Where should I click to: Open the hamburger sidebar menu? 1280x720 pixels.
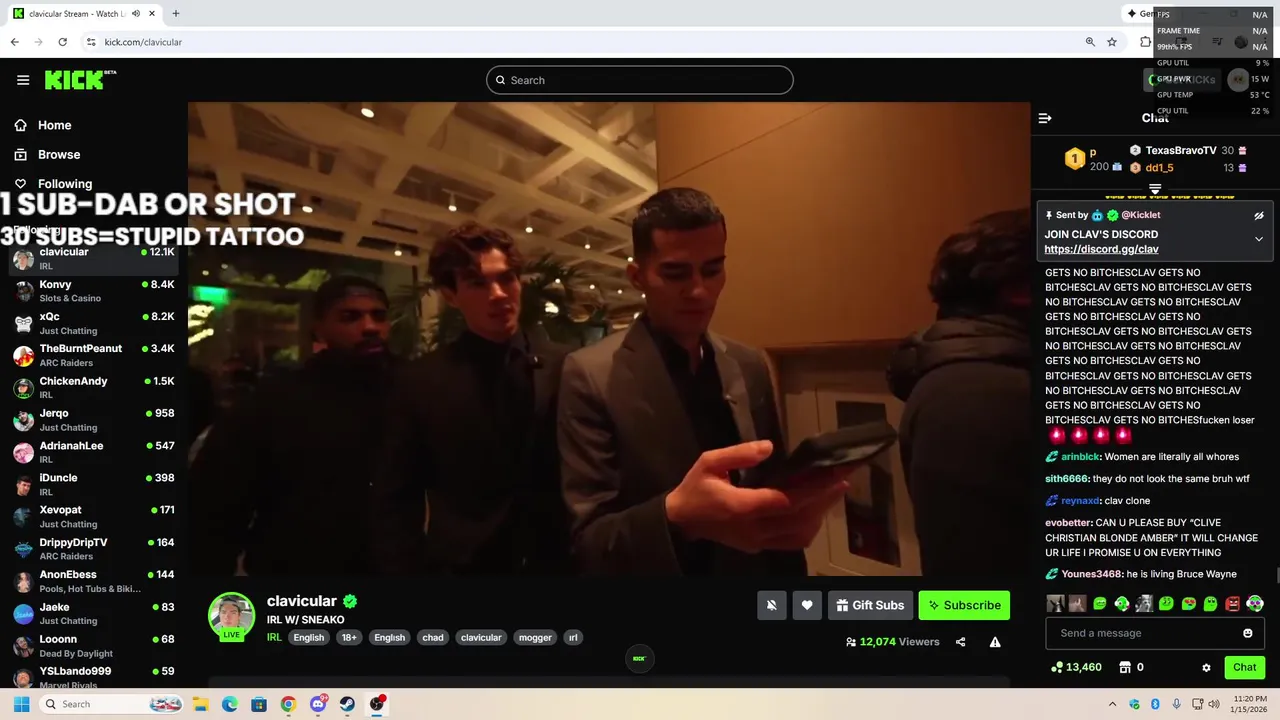pos(23,80)
